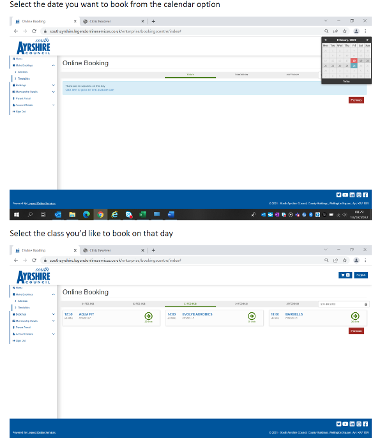Click the Windows Start button
Image resolution: width=380 pixels, height=438 pixels.
(16, 214)
